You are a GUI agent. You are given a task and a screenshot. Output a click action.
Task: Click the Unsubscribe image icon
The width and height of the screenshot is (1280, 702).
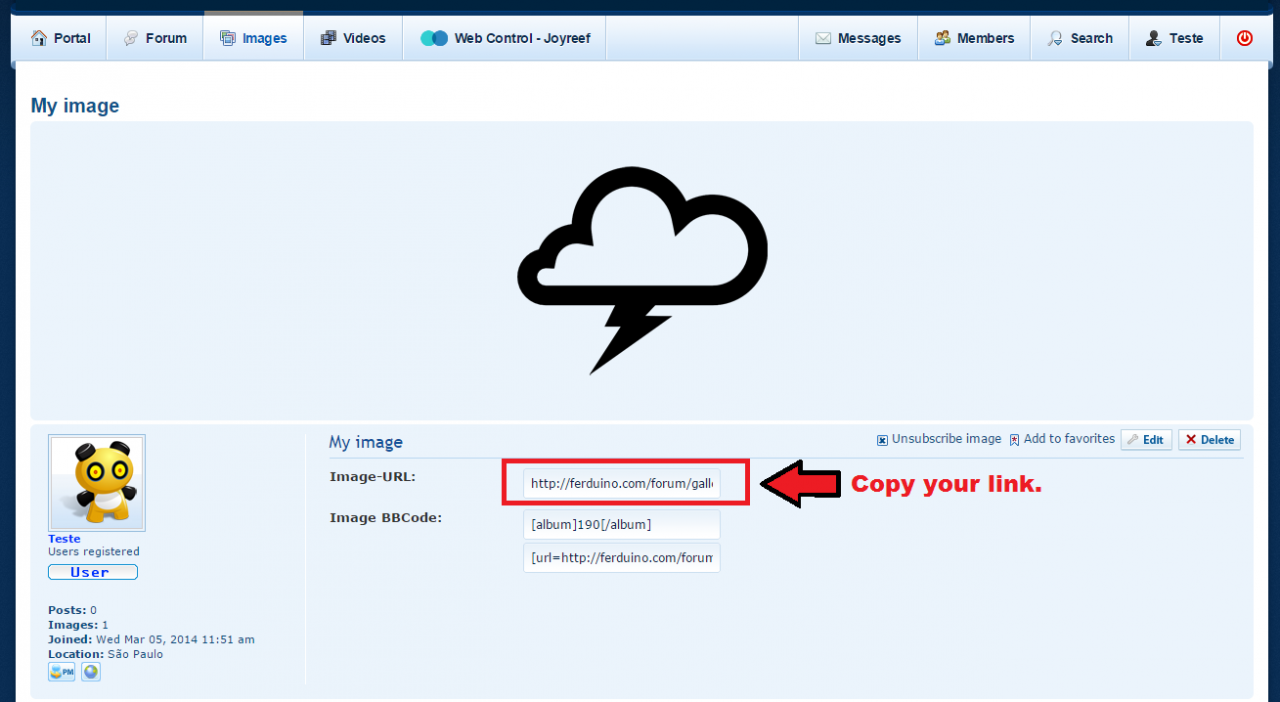[x=882, y=440]
